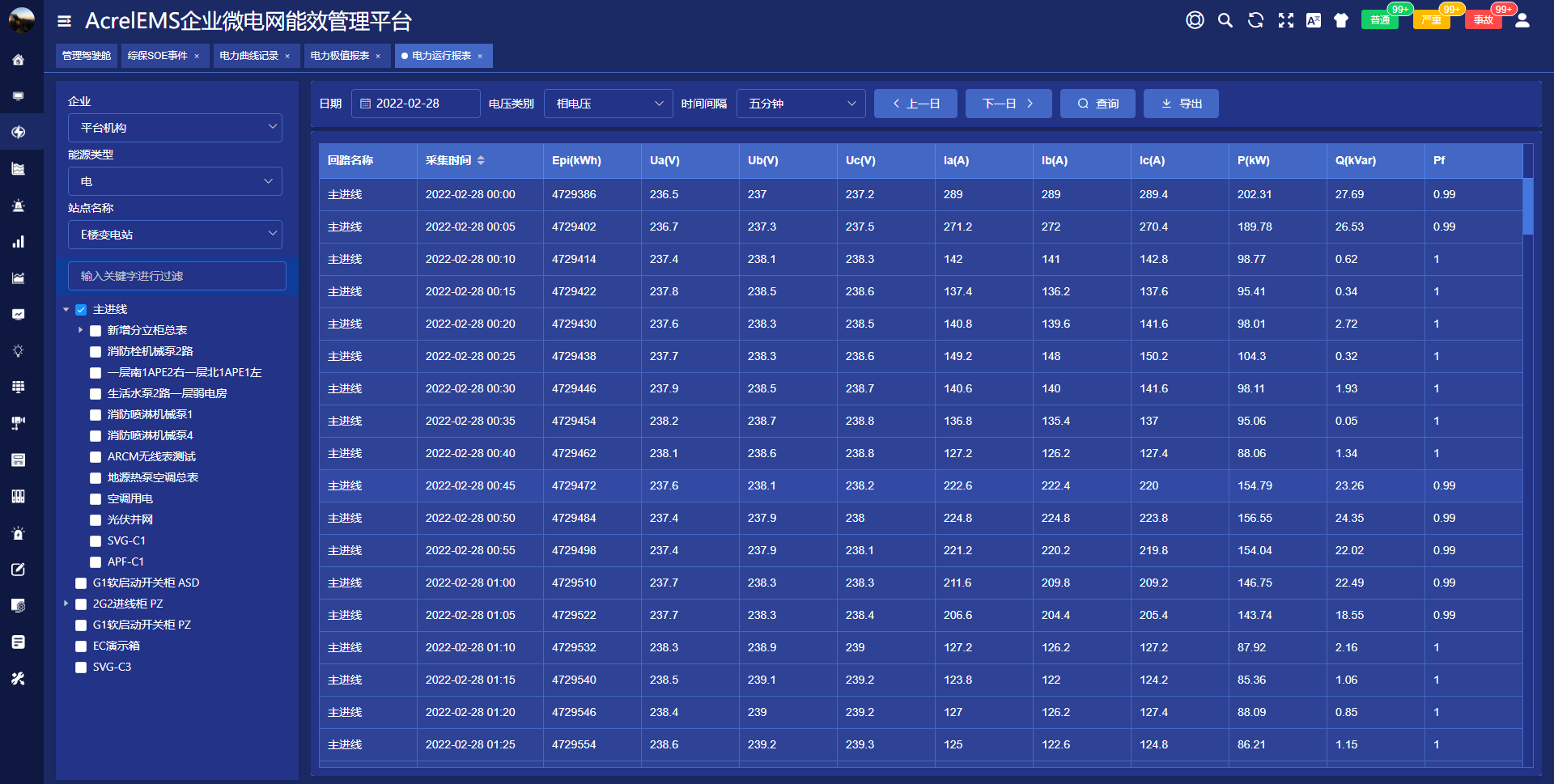
Task: Switch to the 综保SOE事件 tab
Action: 158,56
